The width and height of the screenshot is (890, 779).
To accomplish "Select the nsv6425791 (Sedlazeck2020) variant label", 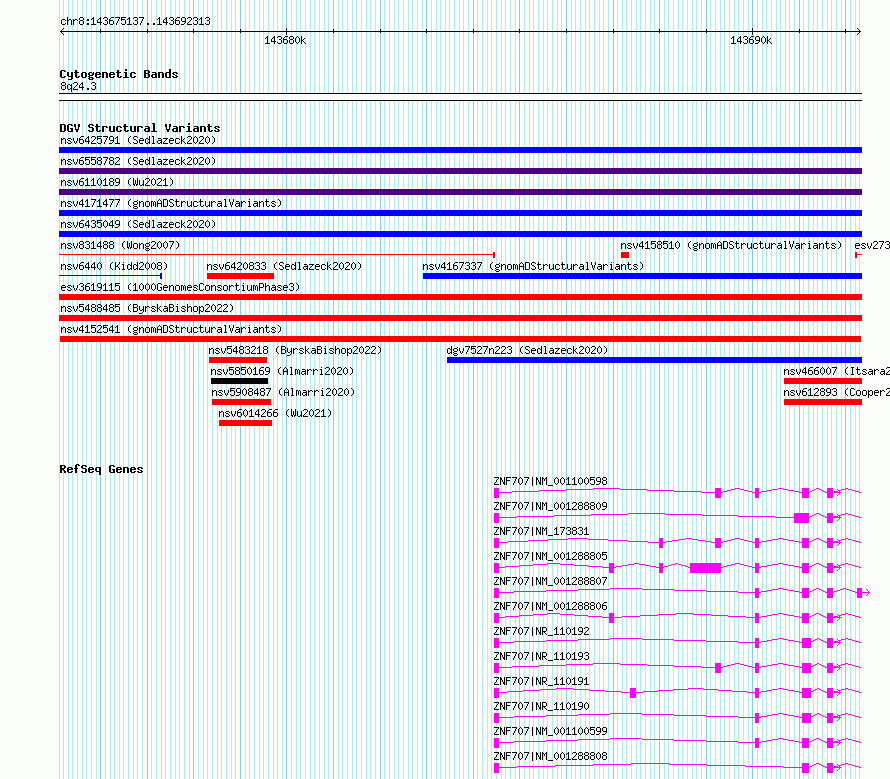I will tap(138, 140).
